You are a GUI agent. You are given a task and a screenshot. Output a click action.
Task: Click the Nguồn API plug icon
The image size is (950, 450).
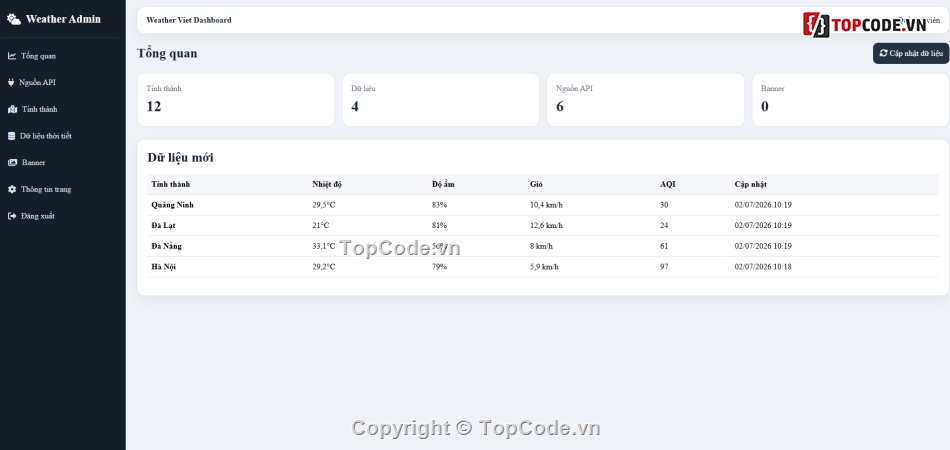click(11, 82)
